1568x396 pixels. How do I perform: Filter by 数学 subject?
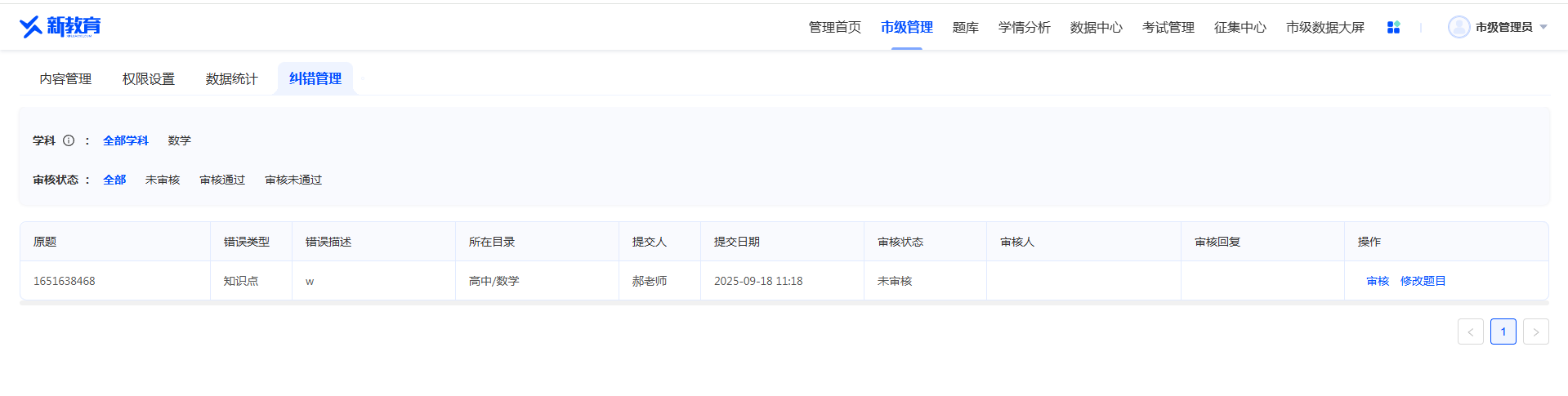click(x=179, y=140)
